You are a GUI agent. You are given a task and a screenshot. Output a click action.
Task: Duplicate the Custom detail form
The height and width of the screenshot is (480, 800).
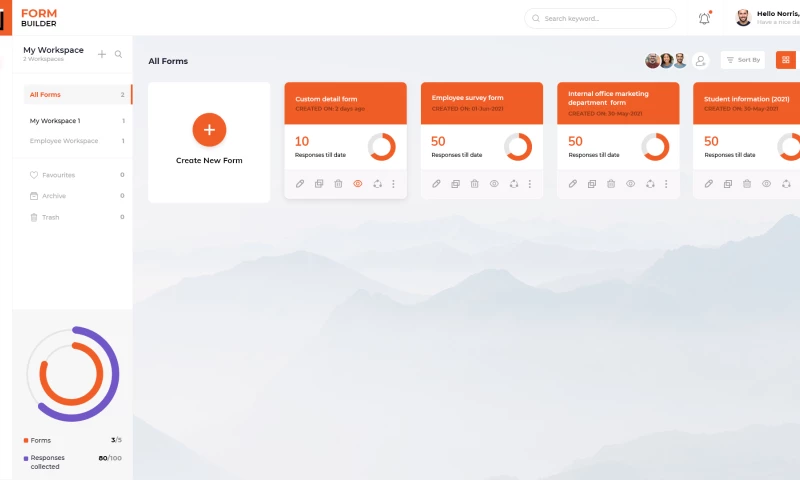(319, 184)
